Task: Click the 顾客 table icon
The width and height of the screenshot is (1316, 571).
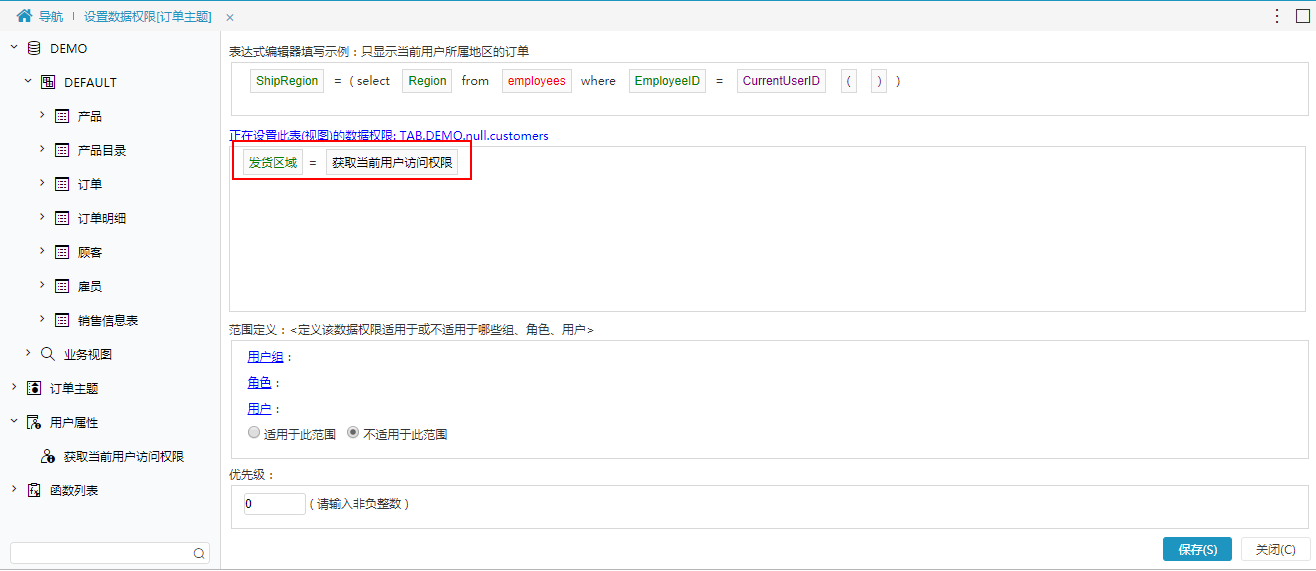Action: pos(62,252)
